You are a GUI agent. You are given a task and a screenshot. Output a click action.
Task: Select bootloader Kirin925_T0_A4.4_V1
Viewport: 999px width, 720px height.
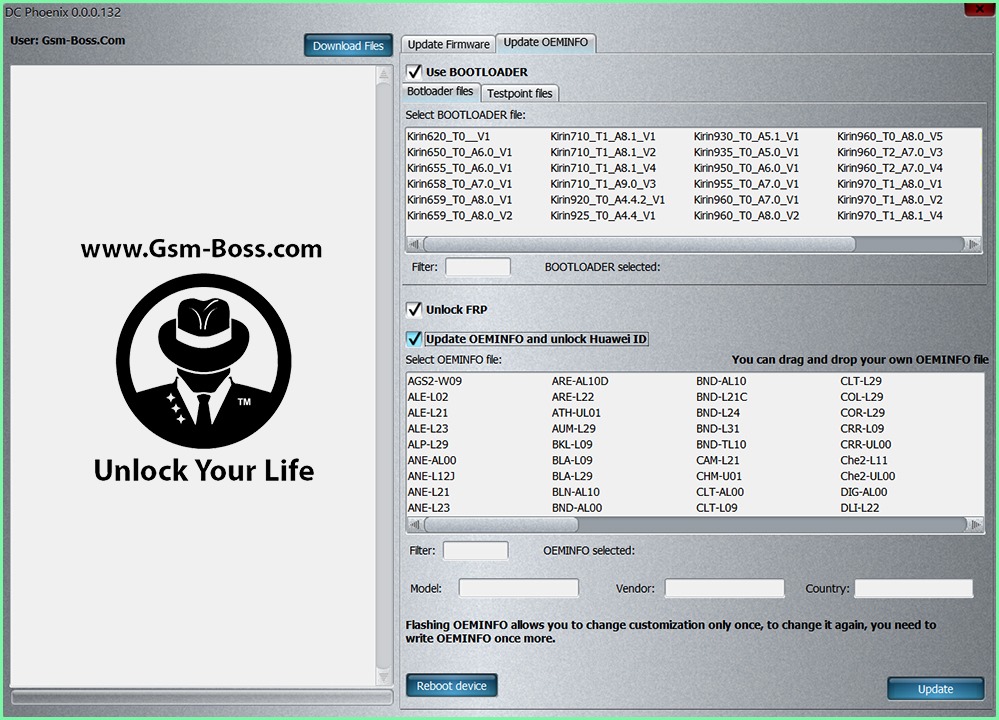[x=603, y=216]
